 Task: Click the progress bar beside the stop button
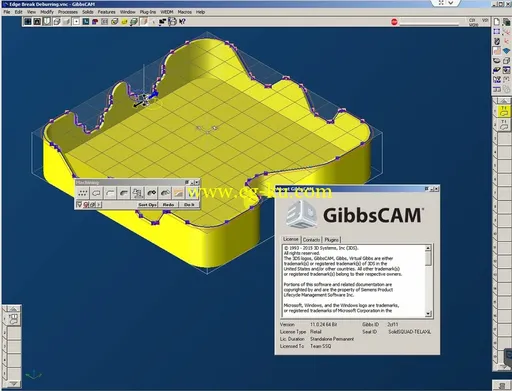429,24
